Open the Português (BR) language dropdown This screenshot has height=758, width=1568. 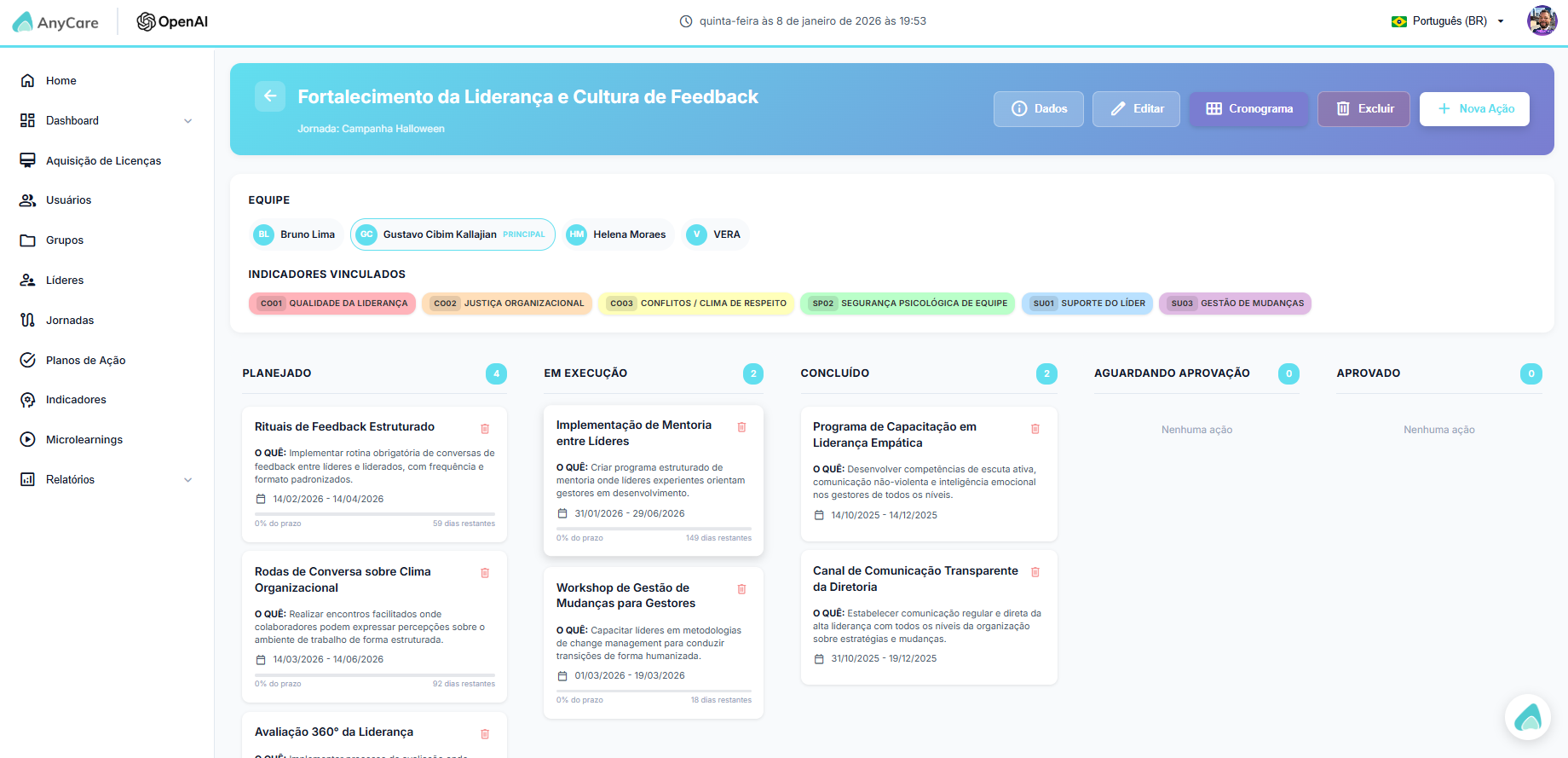tap(1448, 21)
